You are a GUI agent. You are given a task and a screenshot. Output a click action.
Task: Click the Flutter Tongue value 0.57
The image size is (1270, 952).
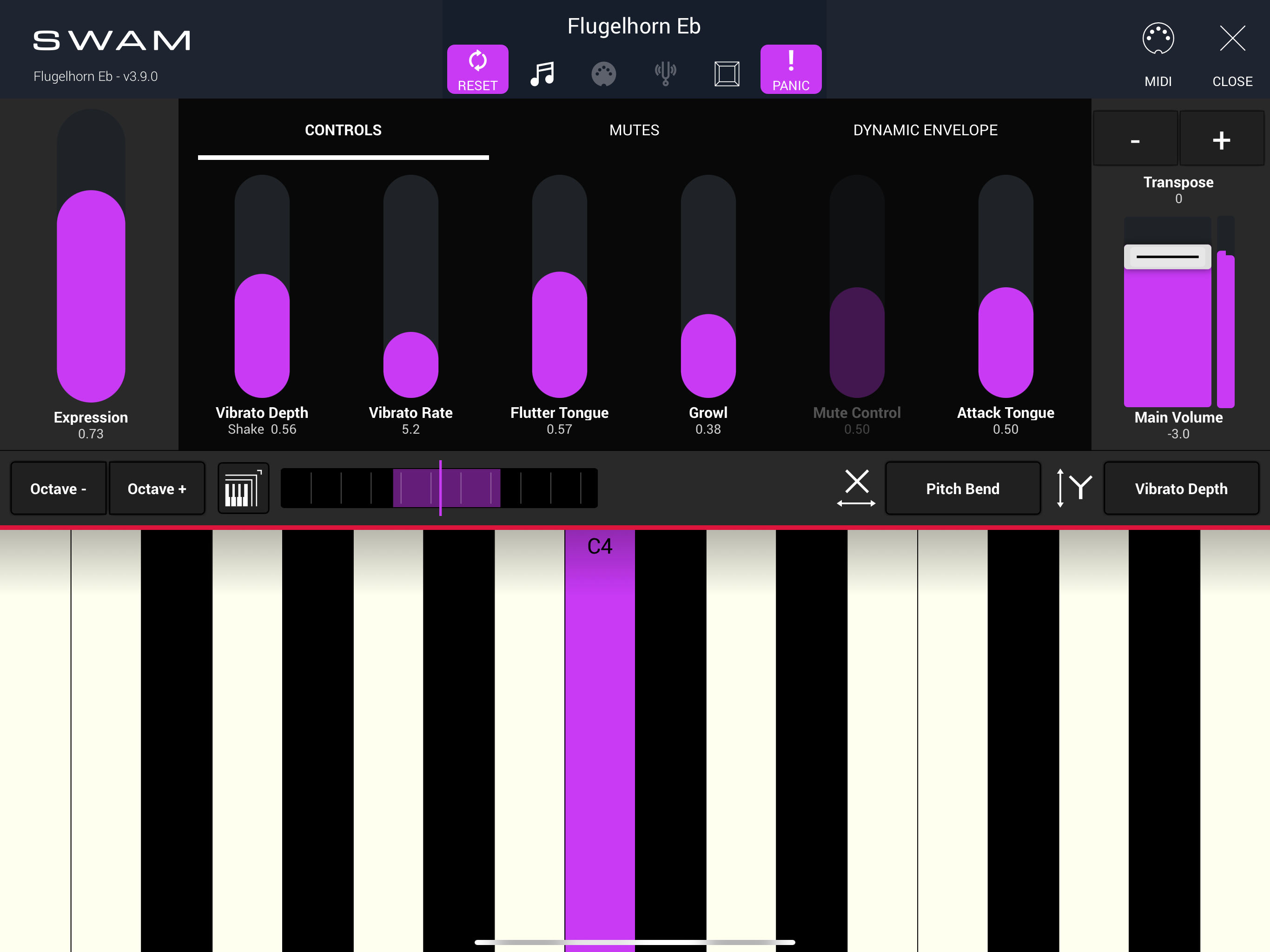(559, 430)
